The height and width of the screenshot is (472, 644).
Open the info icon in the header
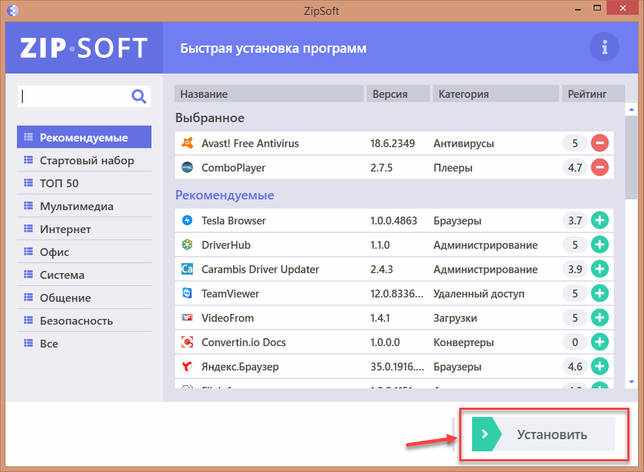click(x=604, y=48)
